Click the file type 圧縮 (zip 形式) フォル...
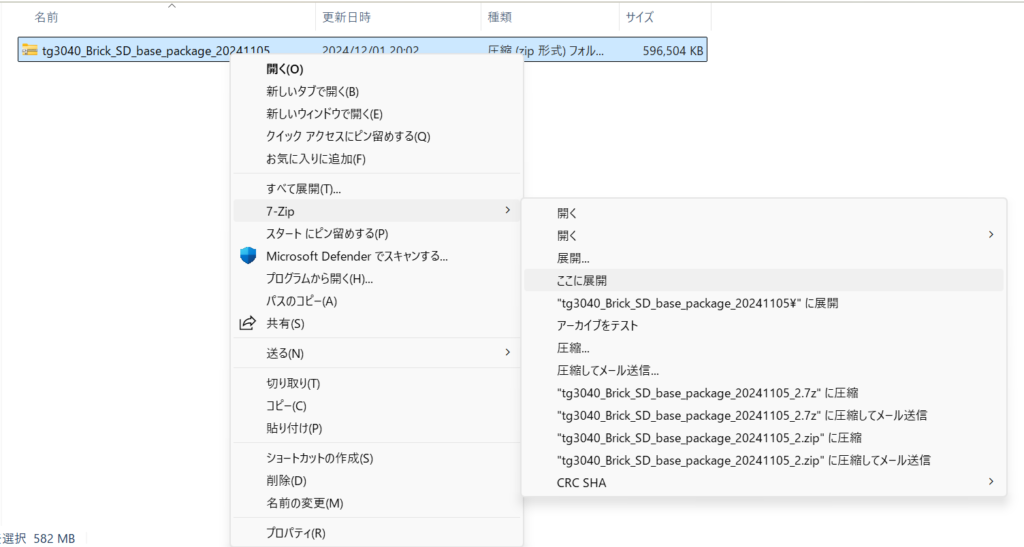Image resolution: width=1024 pixels, height=547 pixels. [545, 50]
